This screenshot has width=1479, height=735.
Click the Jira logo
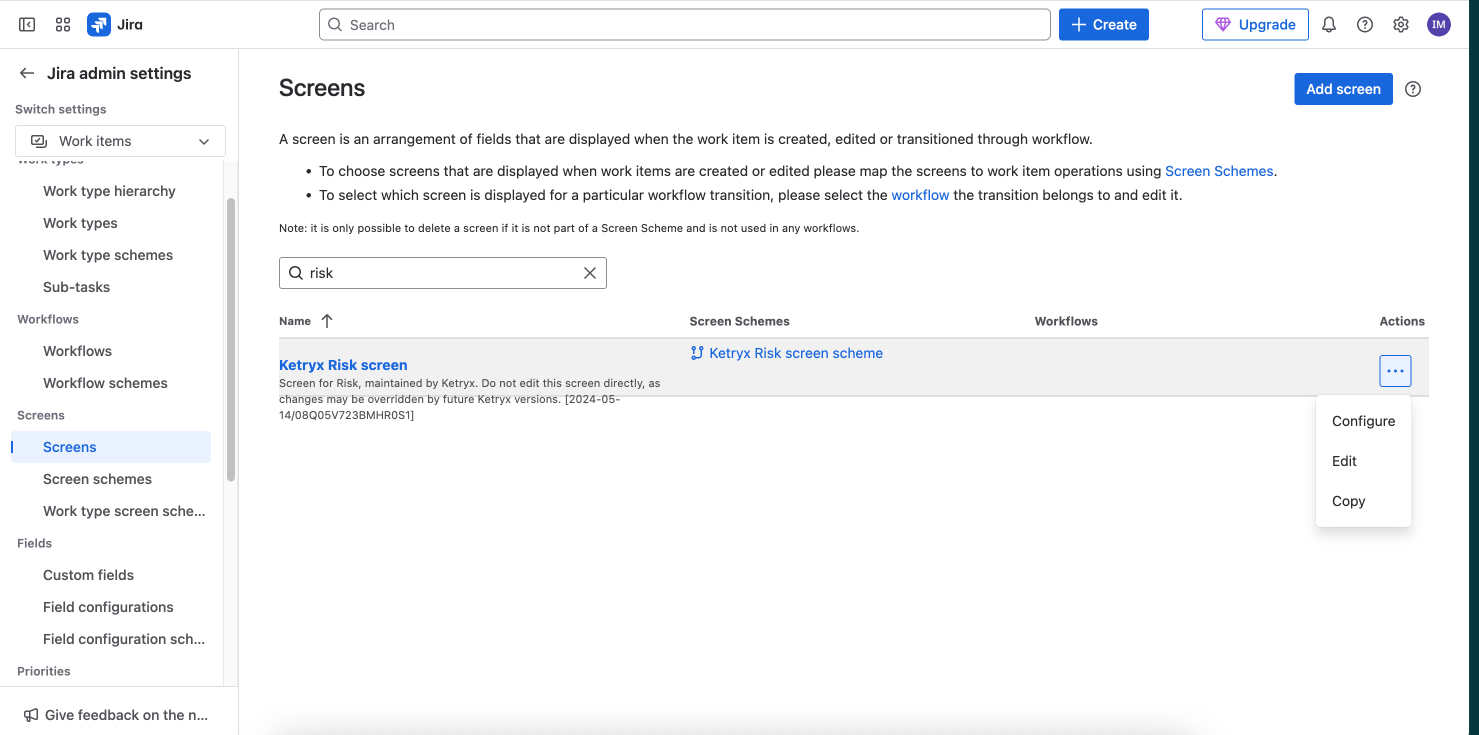point(115,25)
